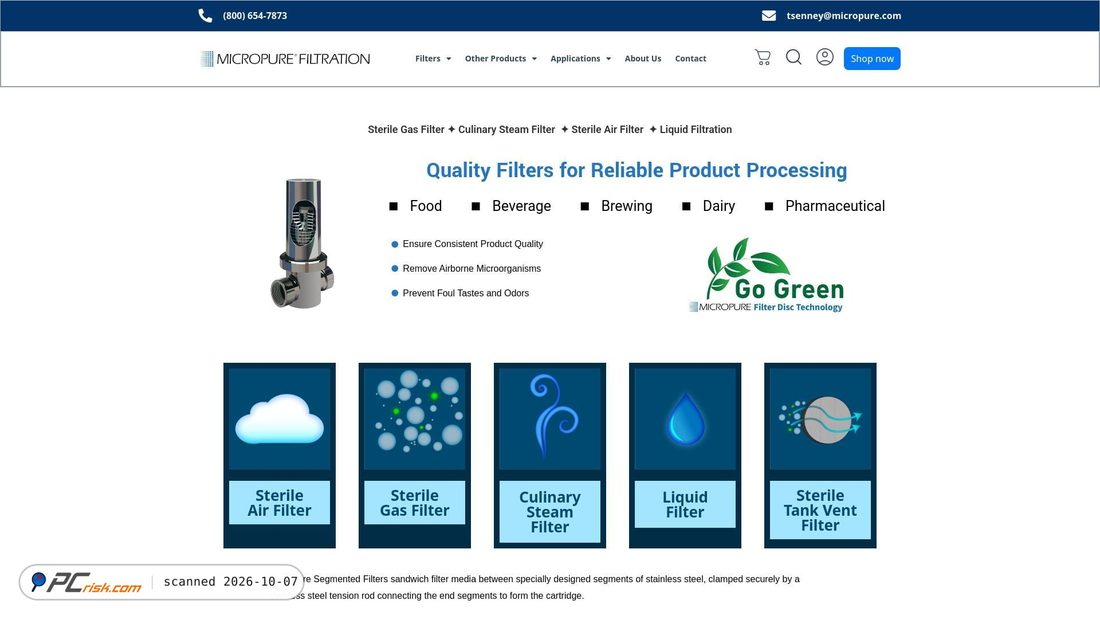Click the Go Green leaf logo

click(766, 275)
